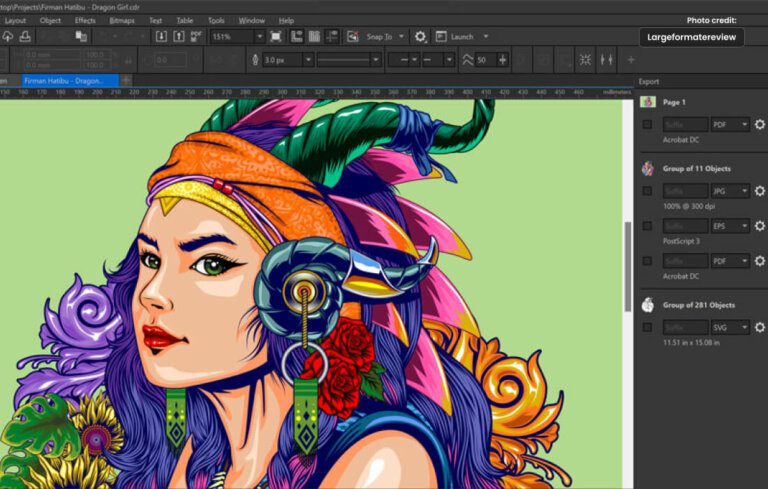
Task: Click the Import icon
Action: [161, 36]
